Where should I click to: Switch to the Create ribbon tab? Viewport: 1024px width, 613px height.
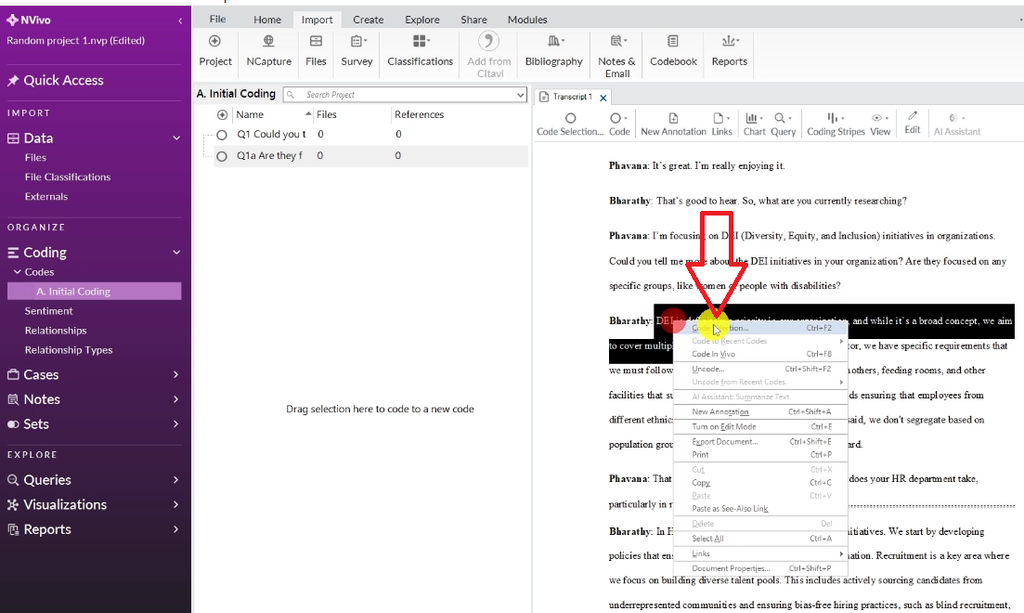pos(368,20)
